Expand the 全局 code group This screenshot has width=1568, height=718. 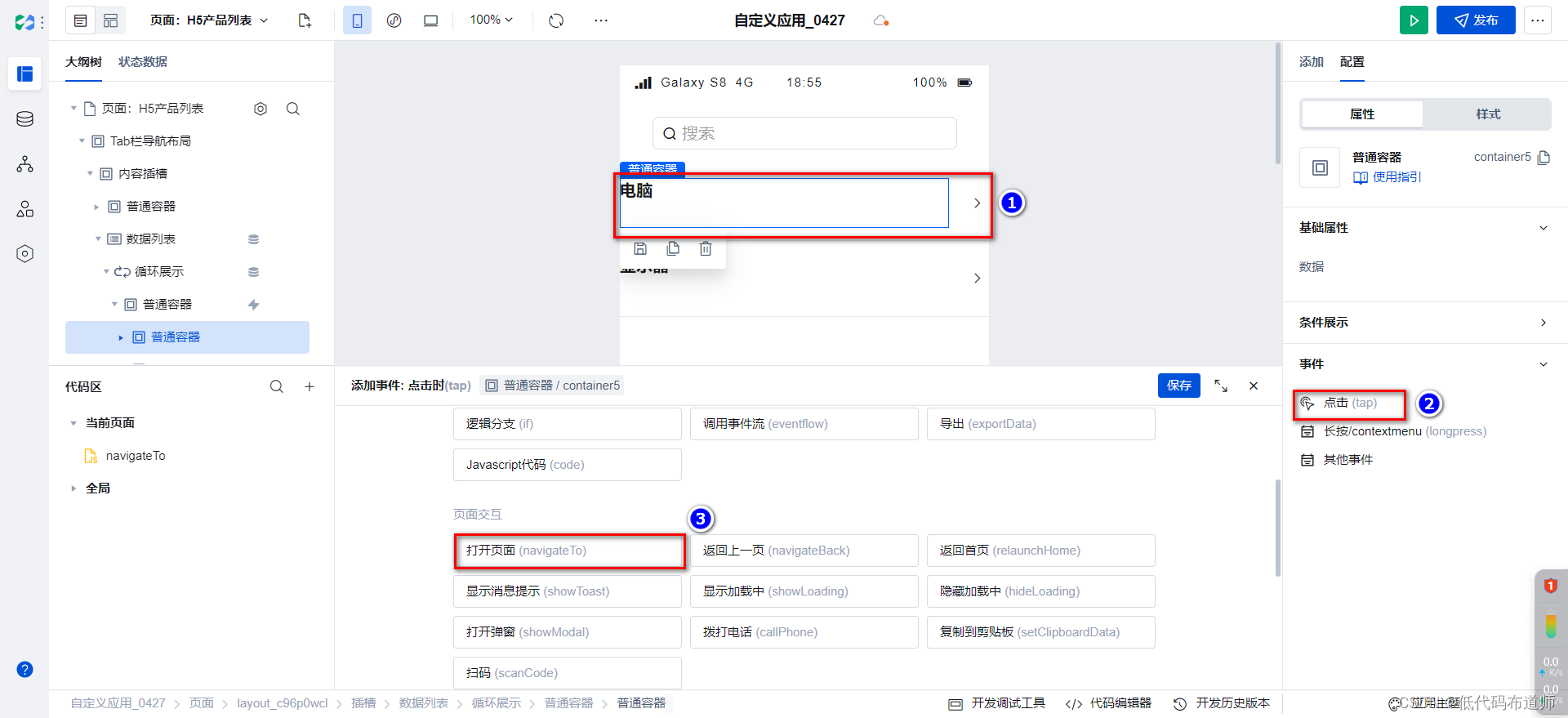(x=73, y=488)
